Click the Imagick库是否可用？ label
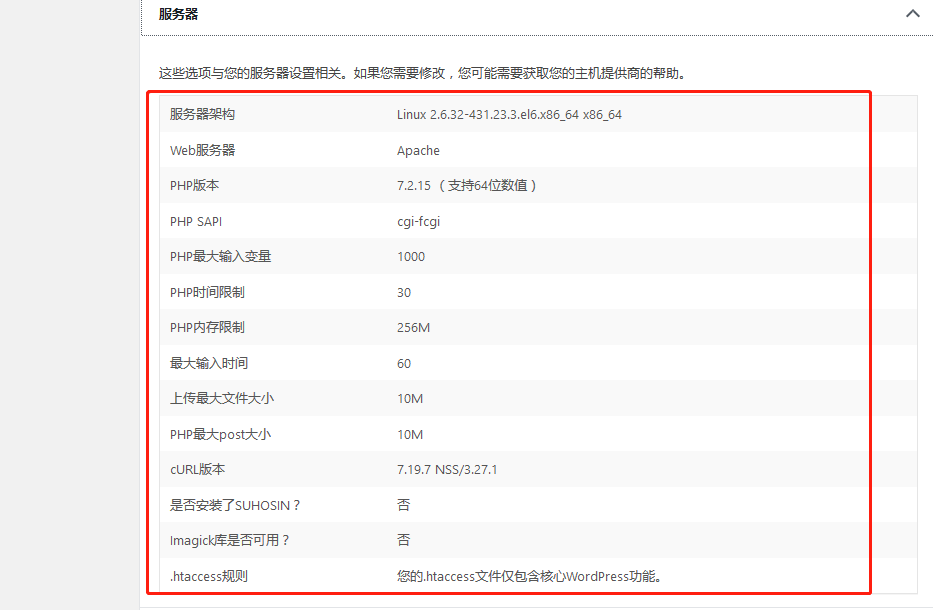 click(230, 540)
